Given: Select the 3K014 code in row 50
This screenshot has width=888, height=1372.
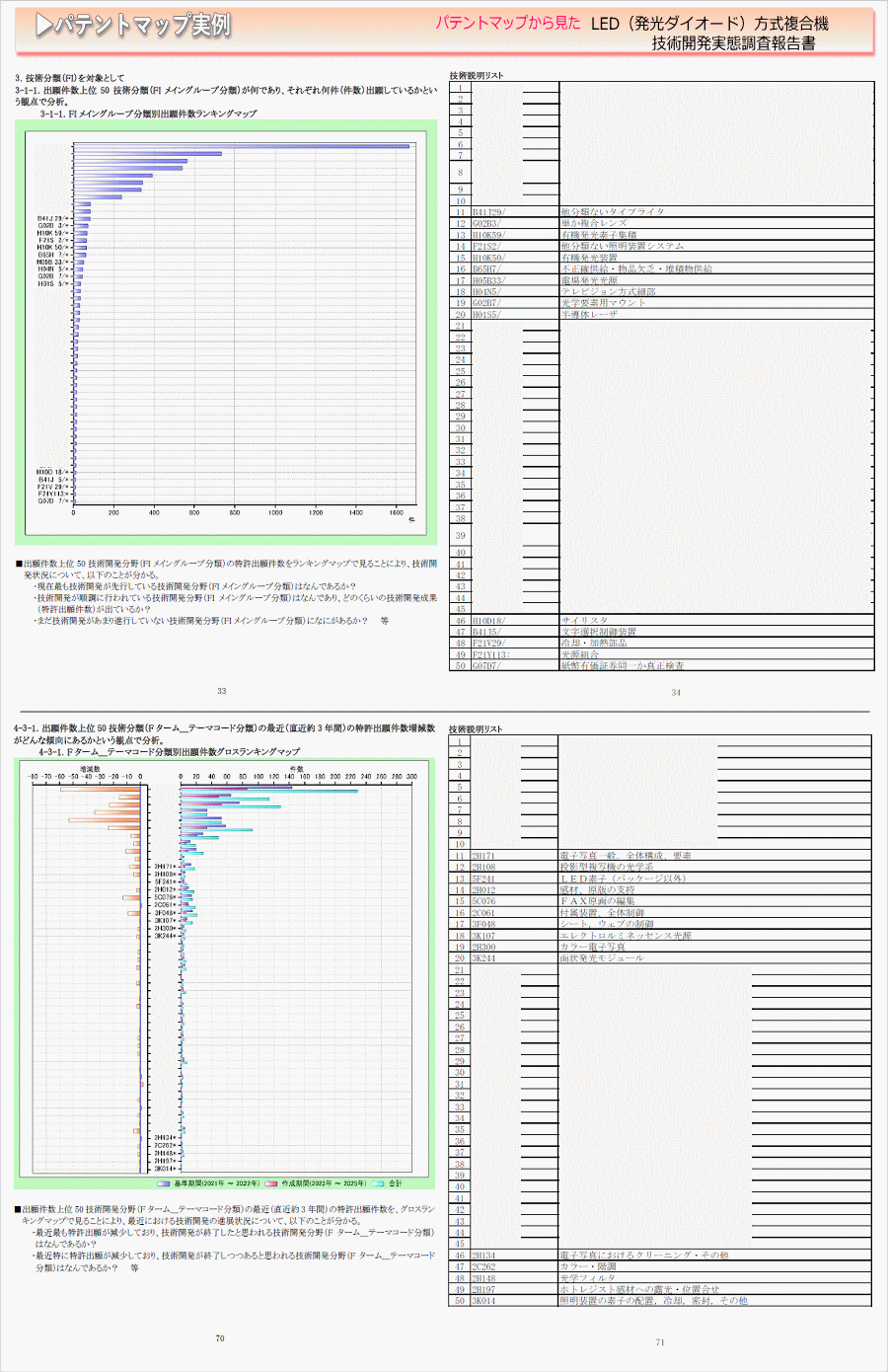Looking at the screenshot, I should 483,1301.
